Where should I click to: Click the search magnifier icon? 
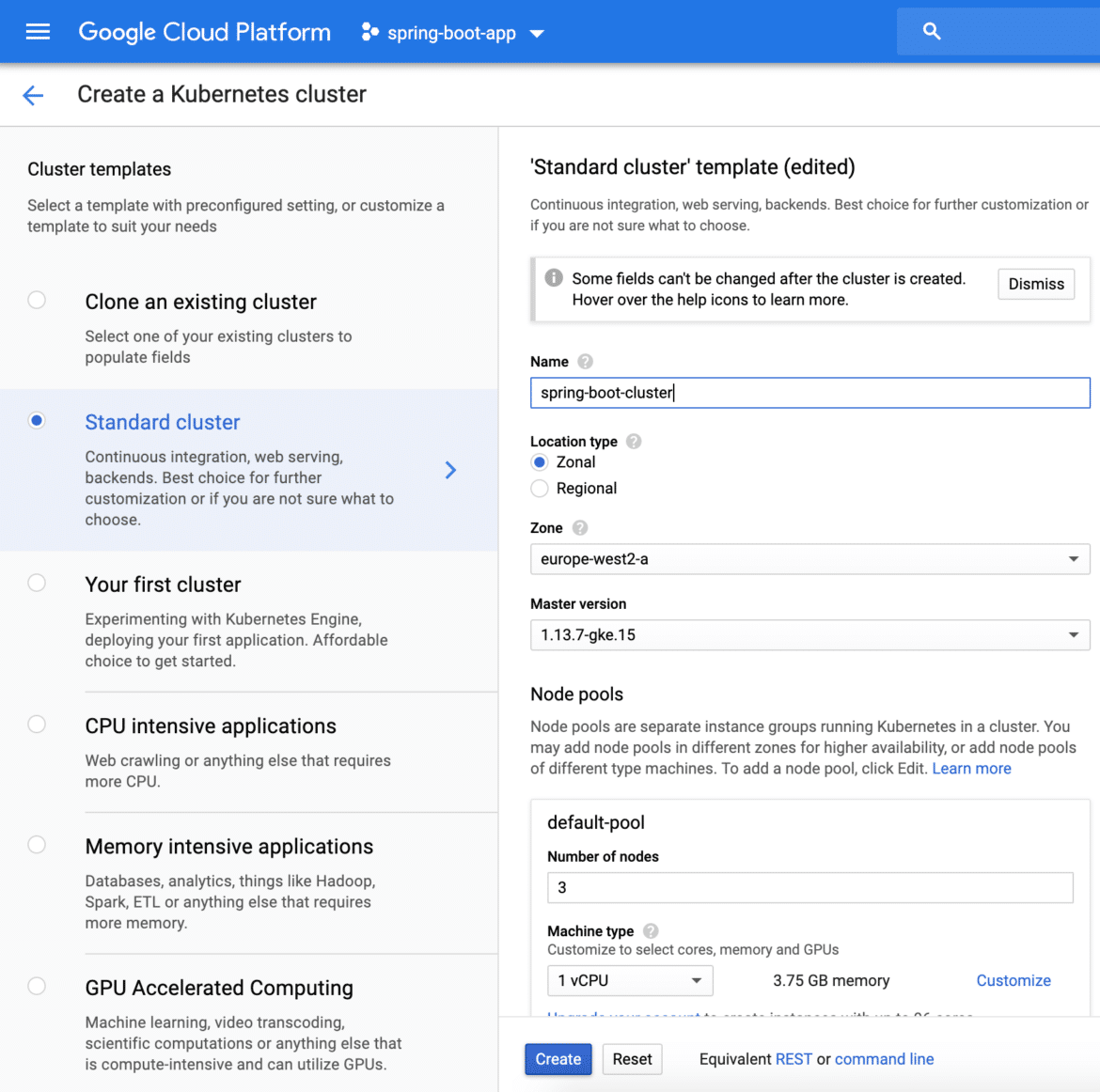(x=932, y=32)
